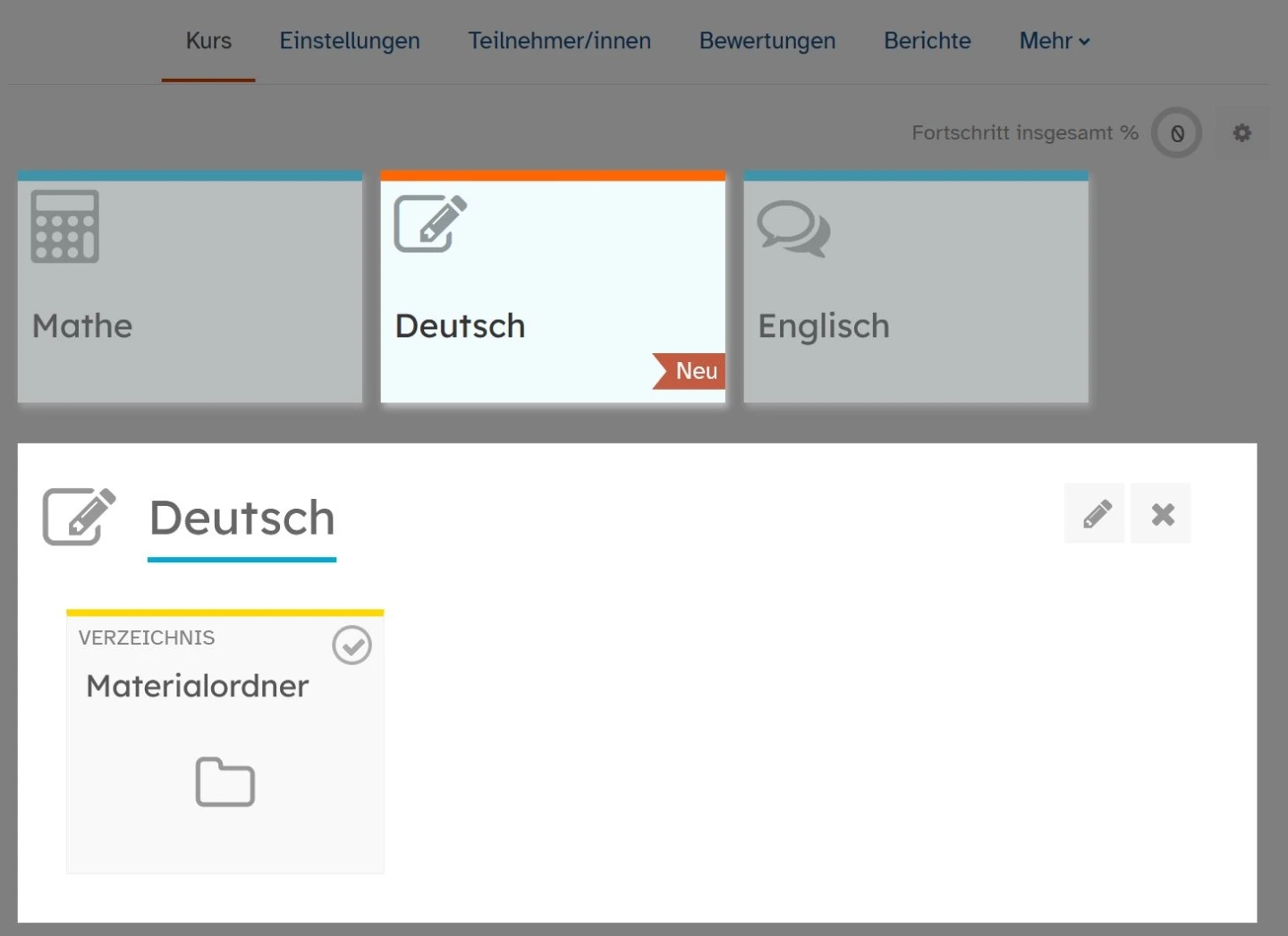The height and width of the screenshot is (936, 1288).
Task: Click the Neu ribbon badge
Action: pyautogui.click(x=690, y=371)
